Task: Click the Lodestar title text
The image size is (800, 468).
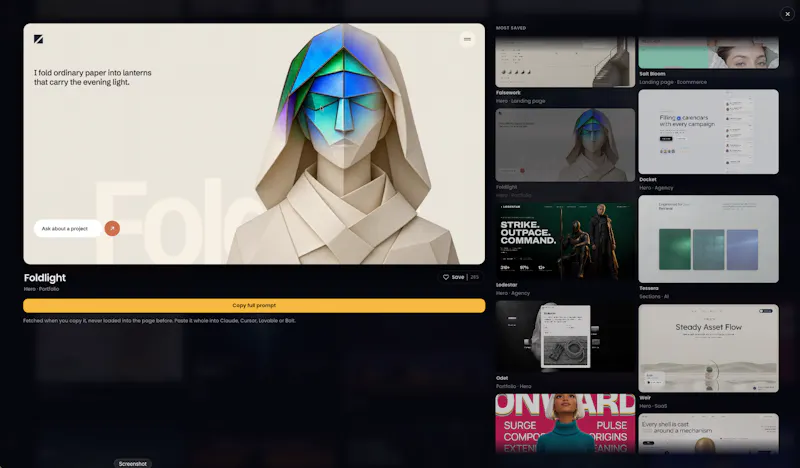Action: pos(507,285)
